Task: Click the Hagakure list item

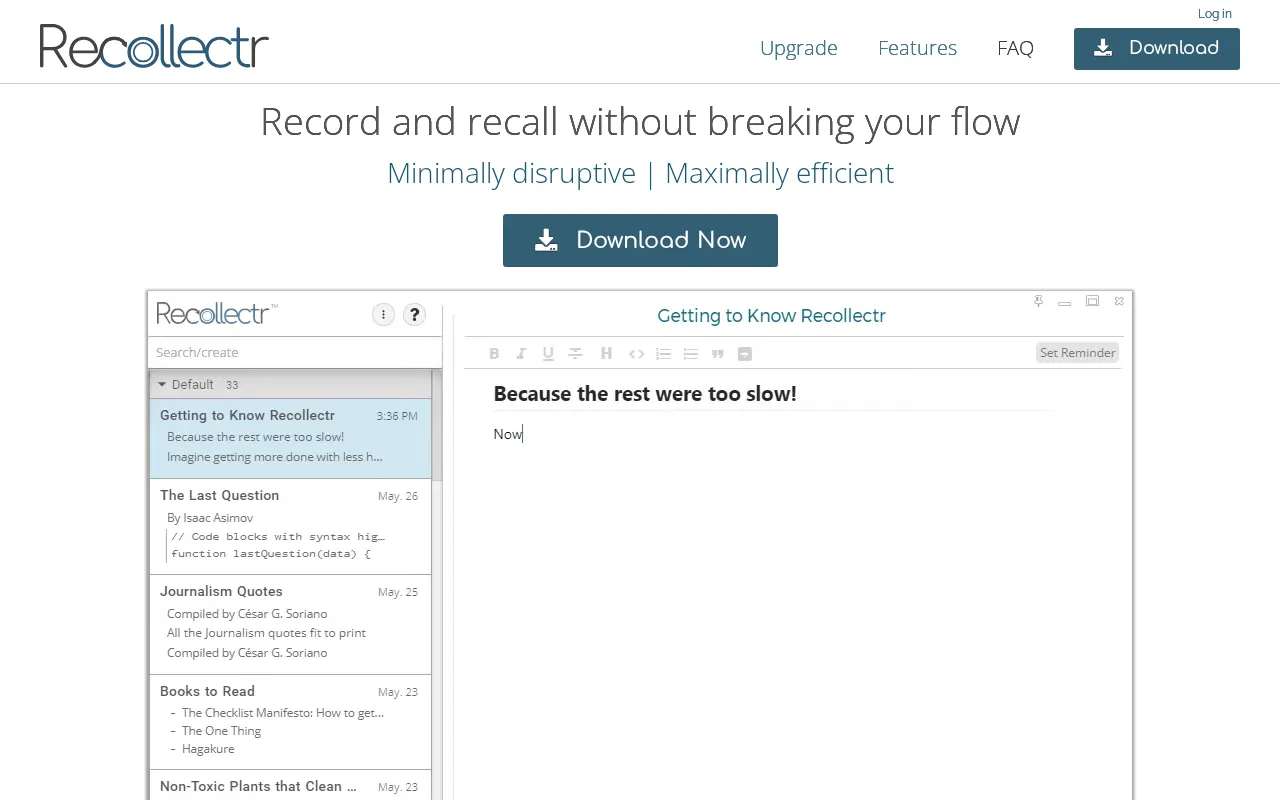Action: click(x=208, y=749)
